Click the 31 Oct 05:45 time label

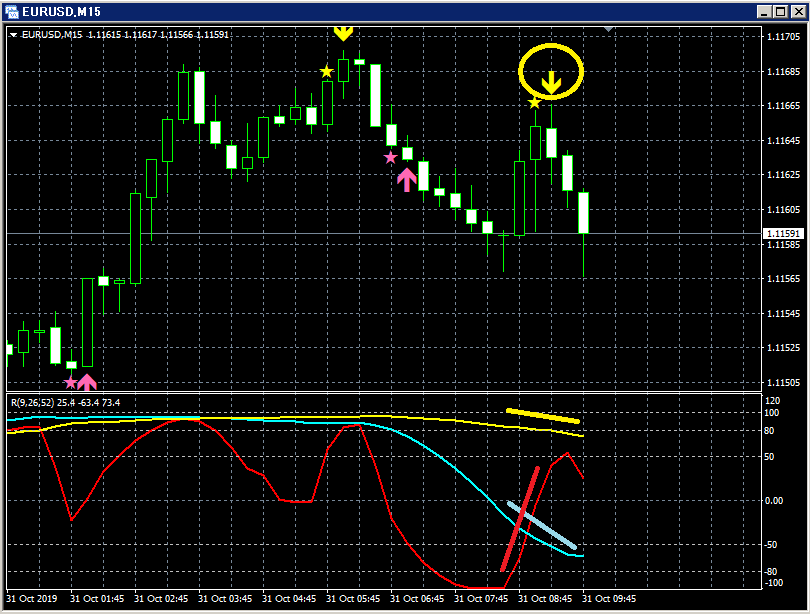click(353, 599)
